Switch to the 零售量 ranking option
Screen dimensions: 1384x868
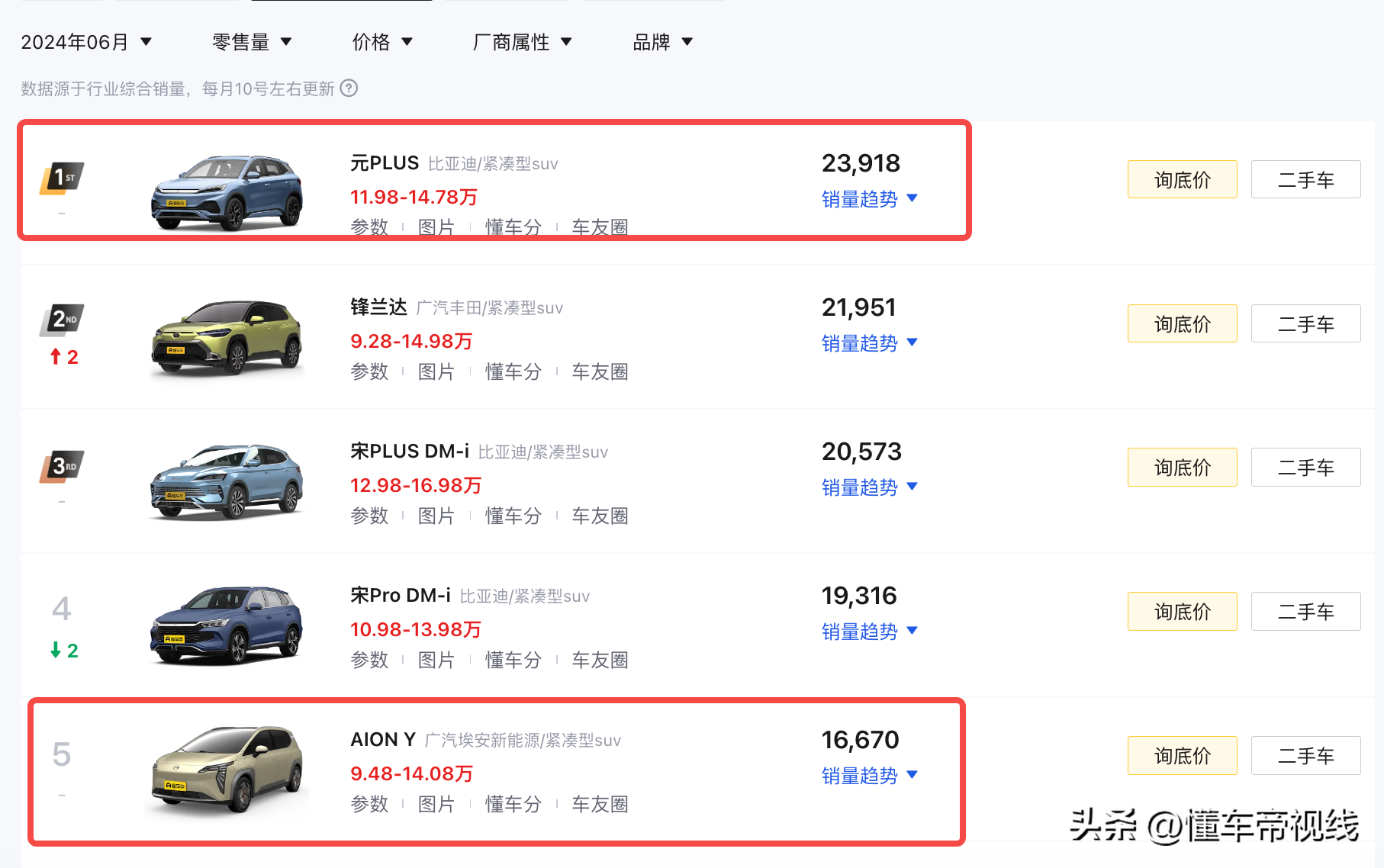point(252,42)
